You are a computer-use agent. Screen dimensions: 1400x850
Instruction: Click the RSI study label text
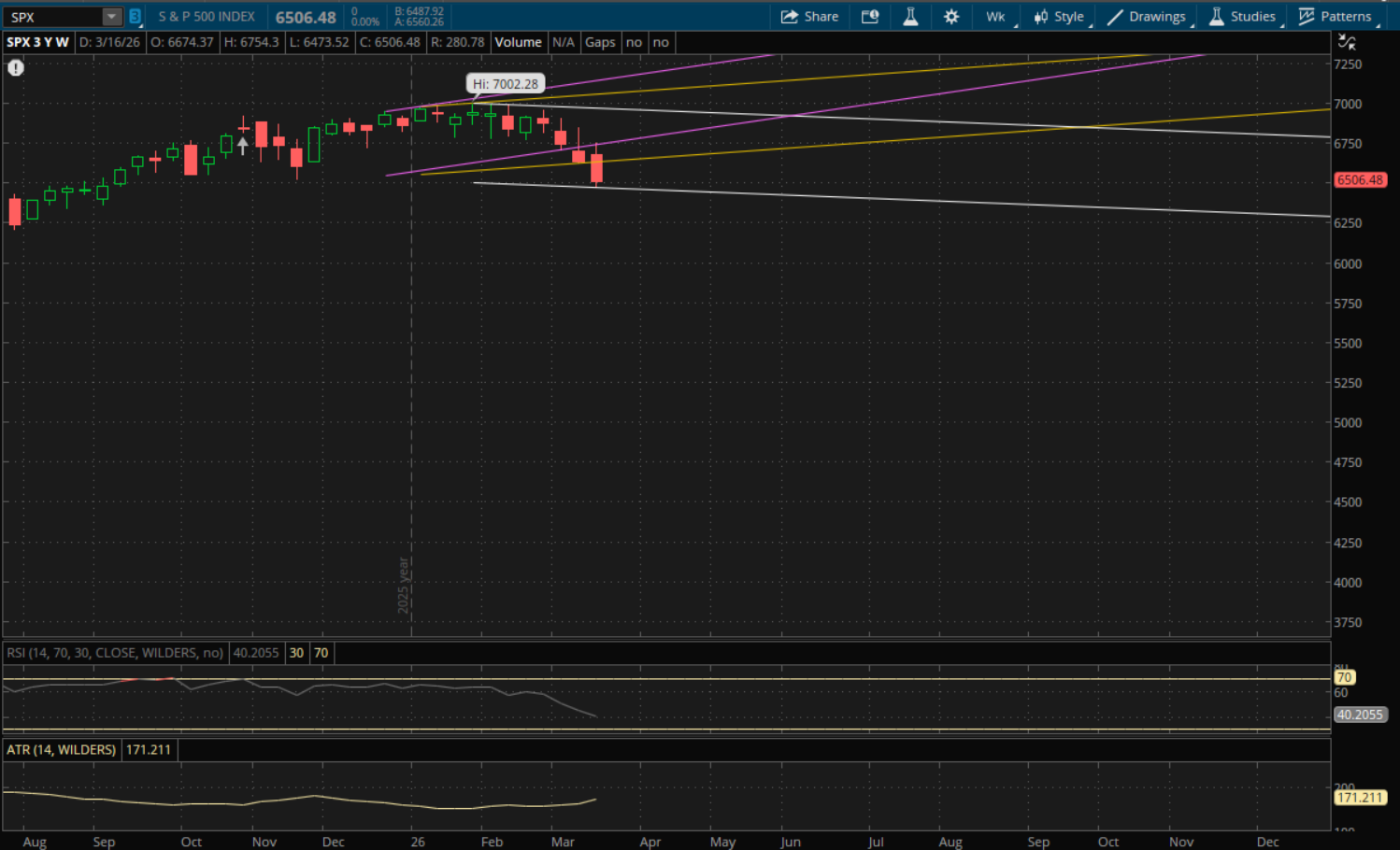tap(115, 653)
